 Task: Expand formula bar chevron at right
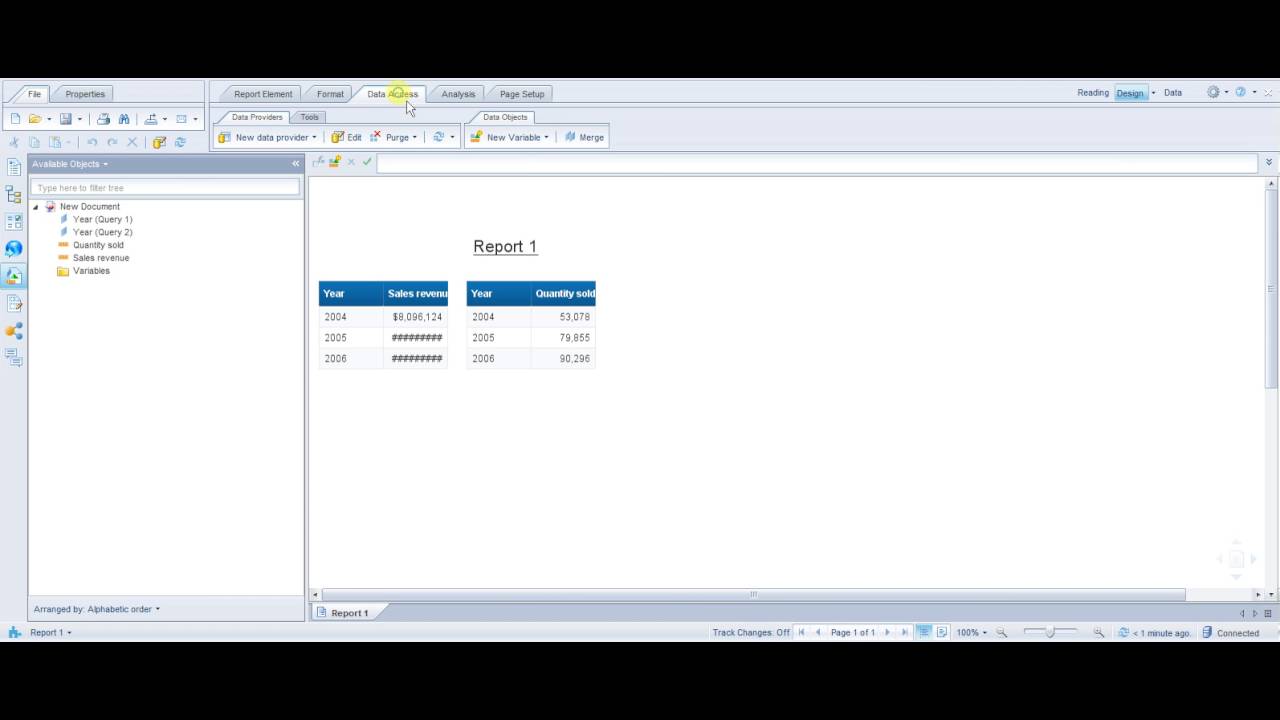pos(1269,162)
